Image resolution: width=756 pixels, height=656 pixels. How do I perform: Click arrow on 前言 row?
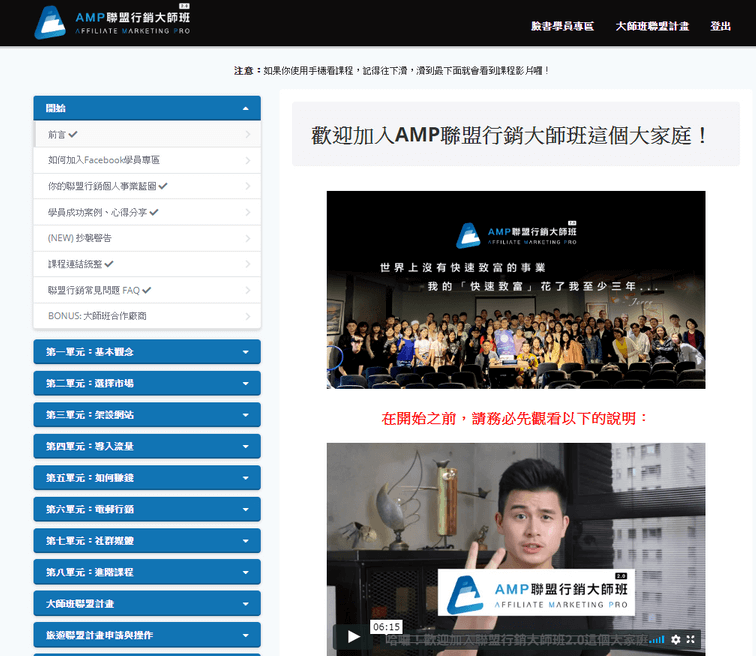(x=248, y=134)
